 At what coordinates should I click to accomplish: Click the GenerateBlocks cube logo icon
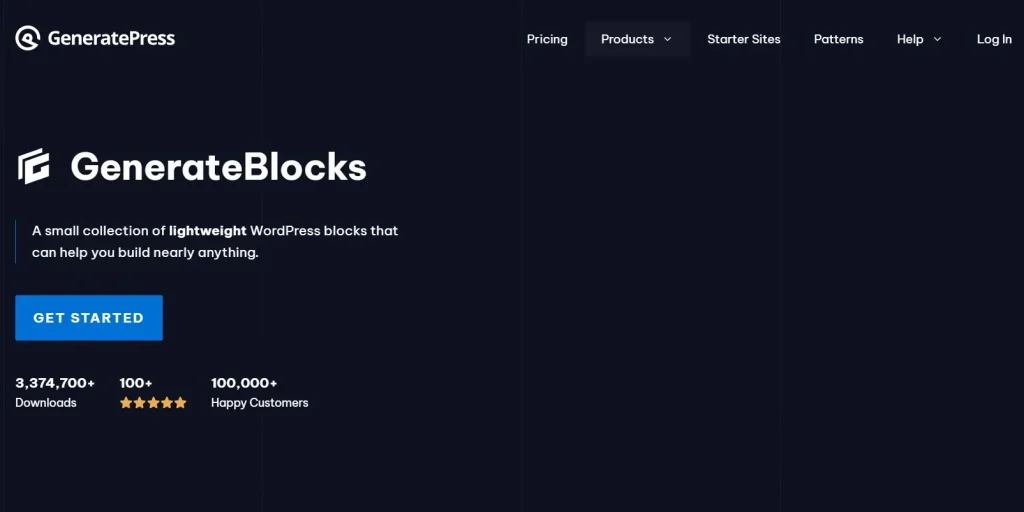pos(33,167)
